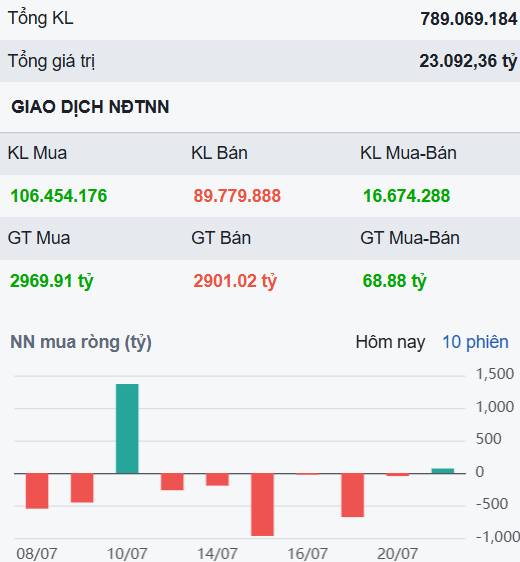Click the 16/07 date label
This screenshot has width=520, height=562.
click(307, 554)
